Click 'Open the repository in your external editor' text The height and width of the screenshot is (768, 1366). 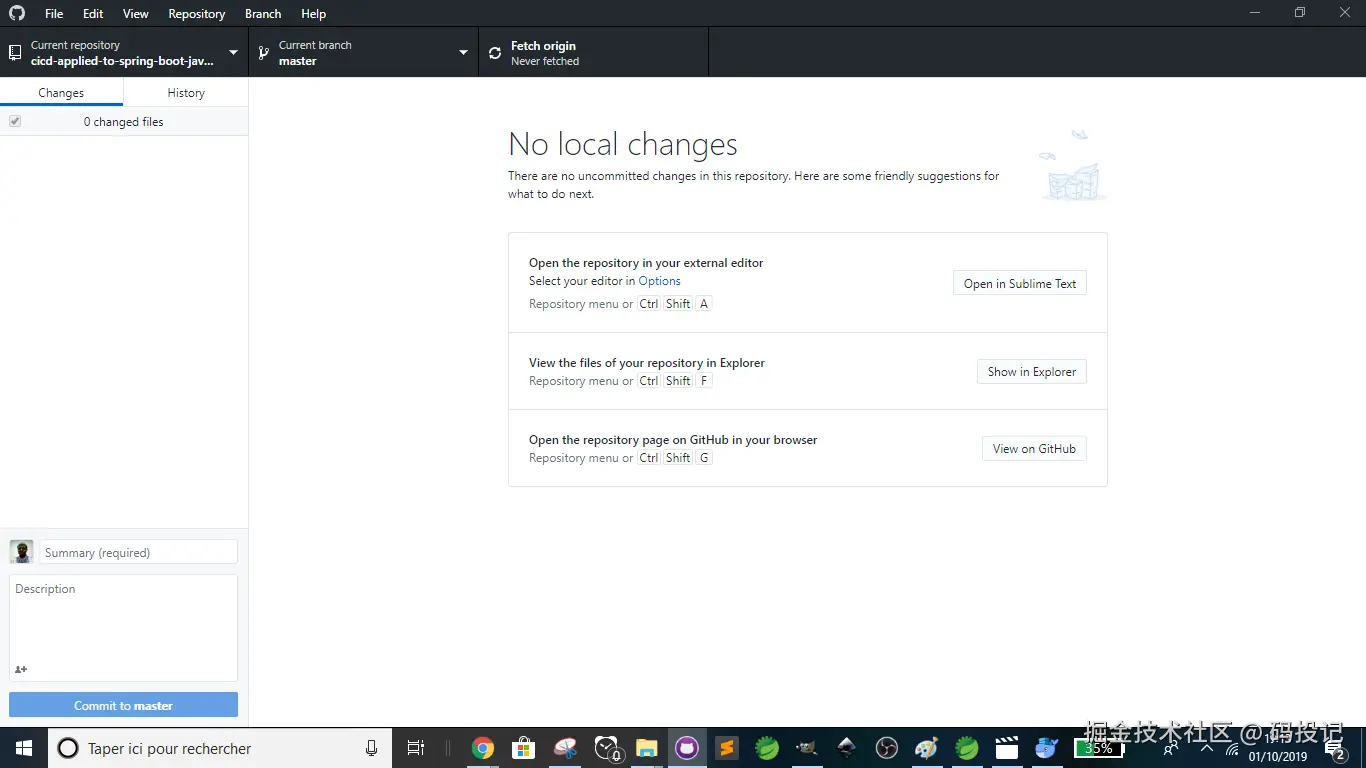coord(646,263)
